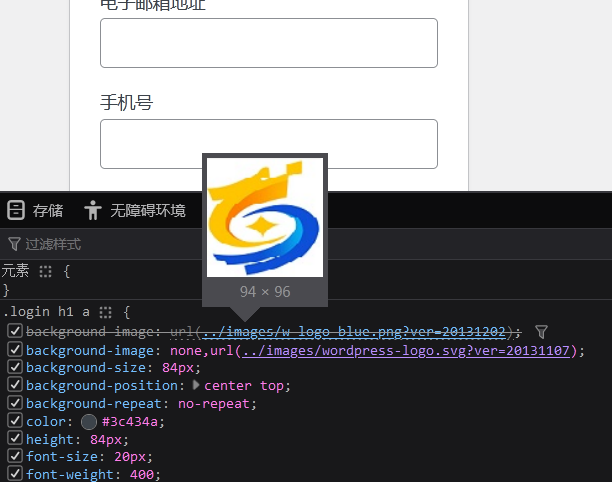Click the .login h1 a selector text
Screen dimensions: 612x482
click(x=46, y=312)
